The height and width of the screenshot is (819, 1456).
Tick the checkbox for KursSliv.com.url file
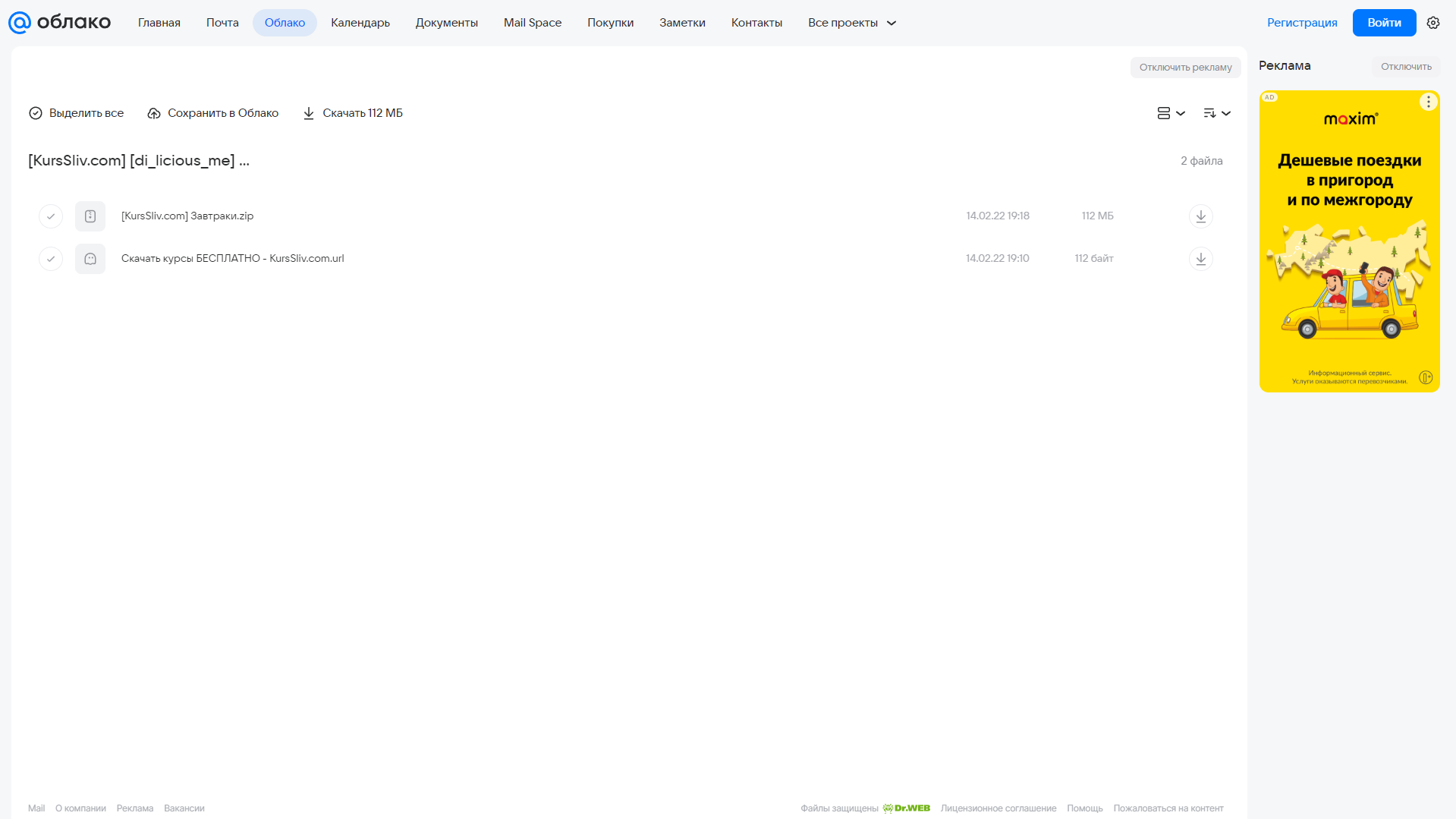tap(51, 259)
